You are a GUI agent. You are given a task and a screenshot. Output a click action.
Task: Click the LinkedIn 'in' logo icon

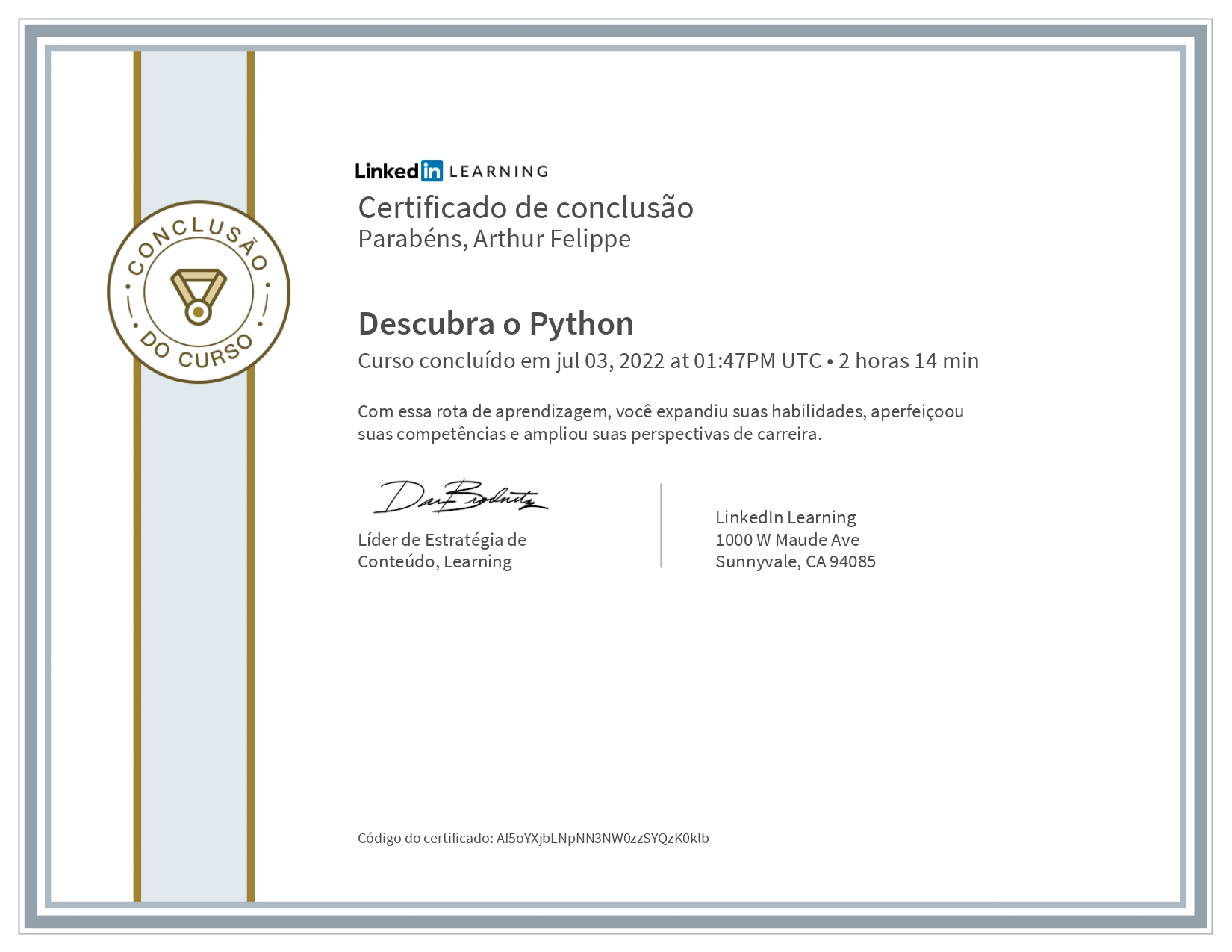pos(432,171)
